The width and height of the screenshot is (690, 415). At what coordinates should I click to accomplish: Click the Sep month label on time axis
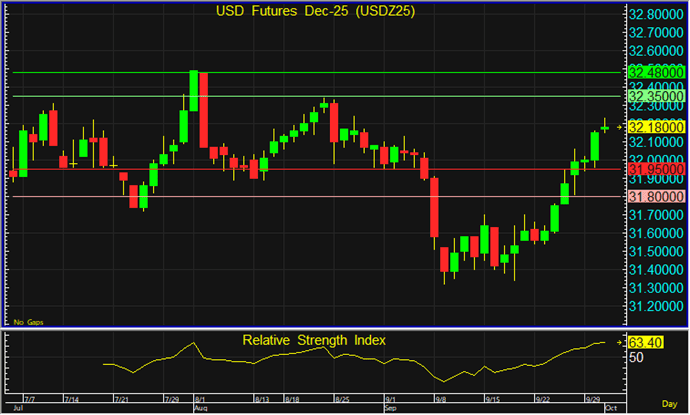391,409
